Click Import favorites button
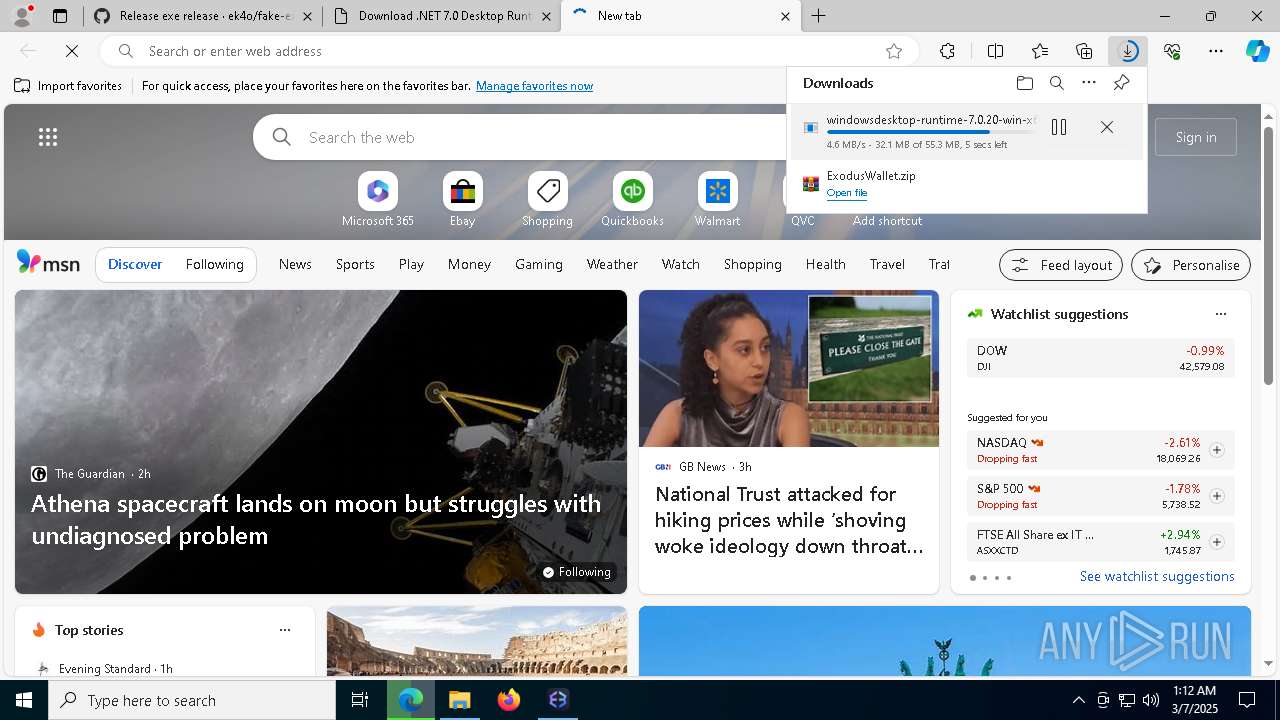Image resolution: width=1280 pixels, height=720 pixels. pyautogui.click(x=68, y=86)
